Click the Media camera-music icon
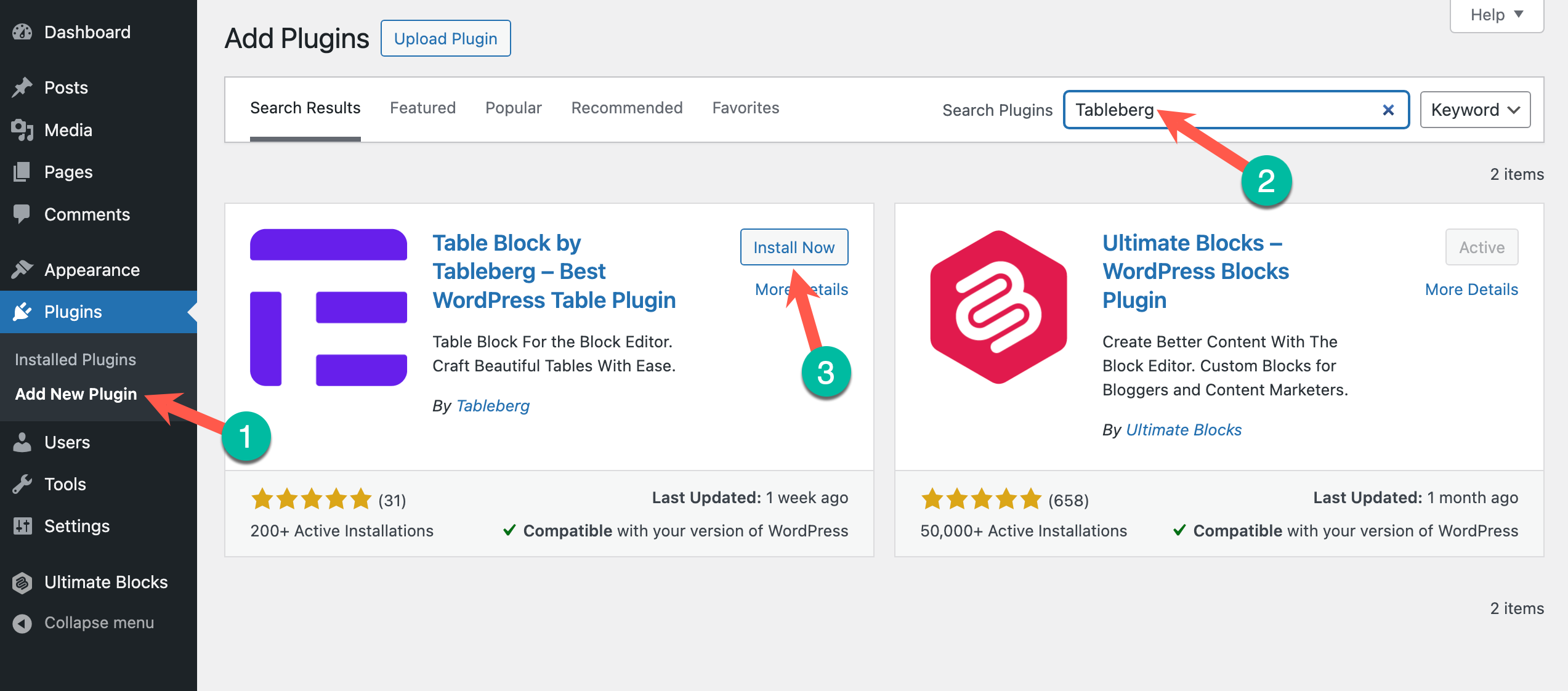This screenshot has height=691, width=1568. (x=22, y=130)
